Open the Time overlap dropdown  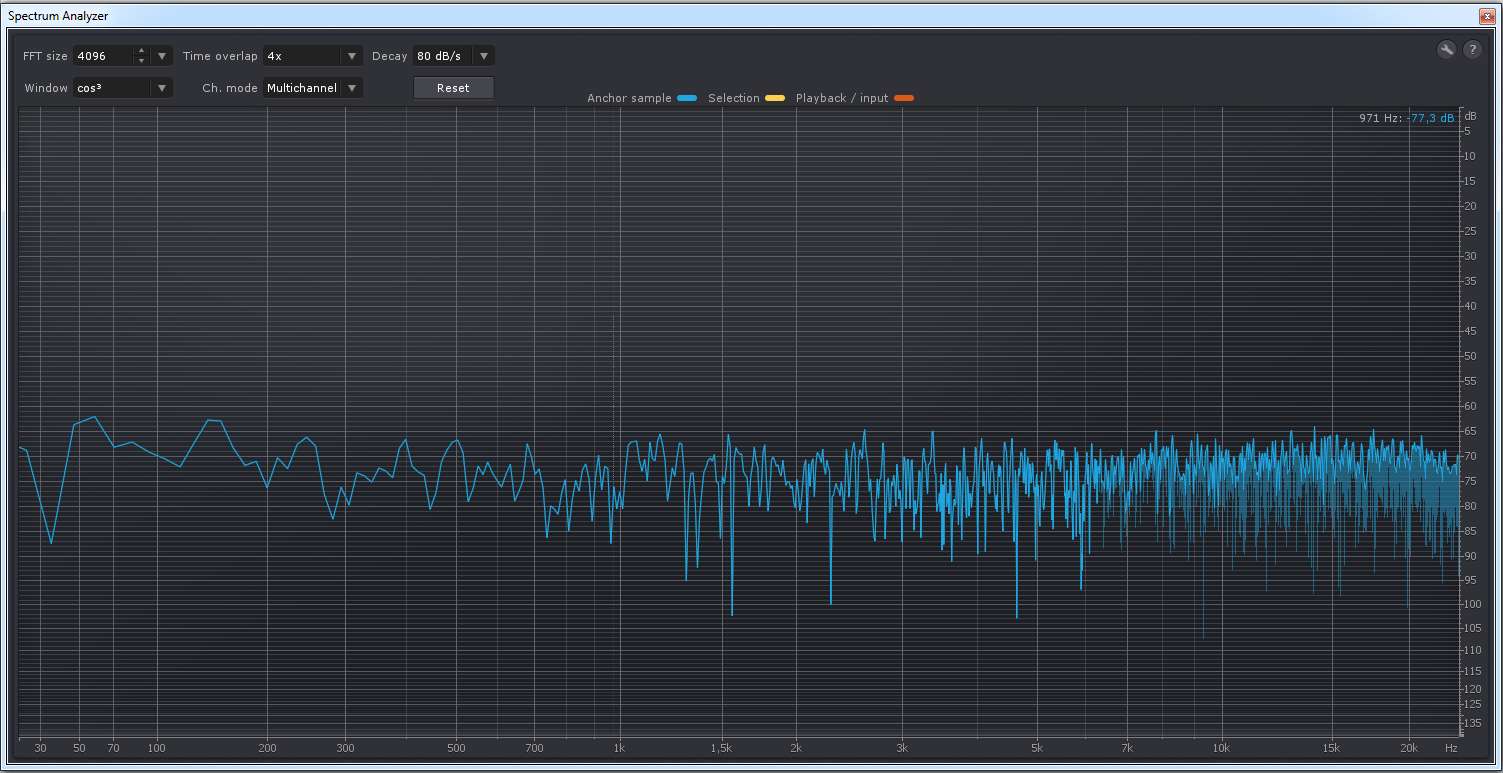click(350, 56)
